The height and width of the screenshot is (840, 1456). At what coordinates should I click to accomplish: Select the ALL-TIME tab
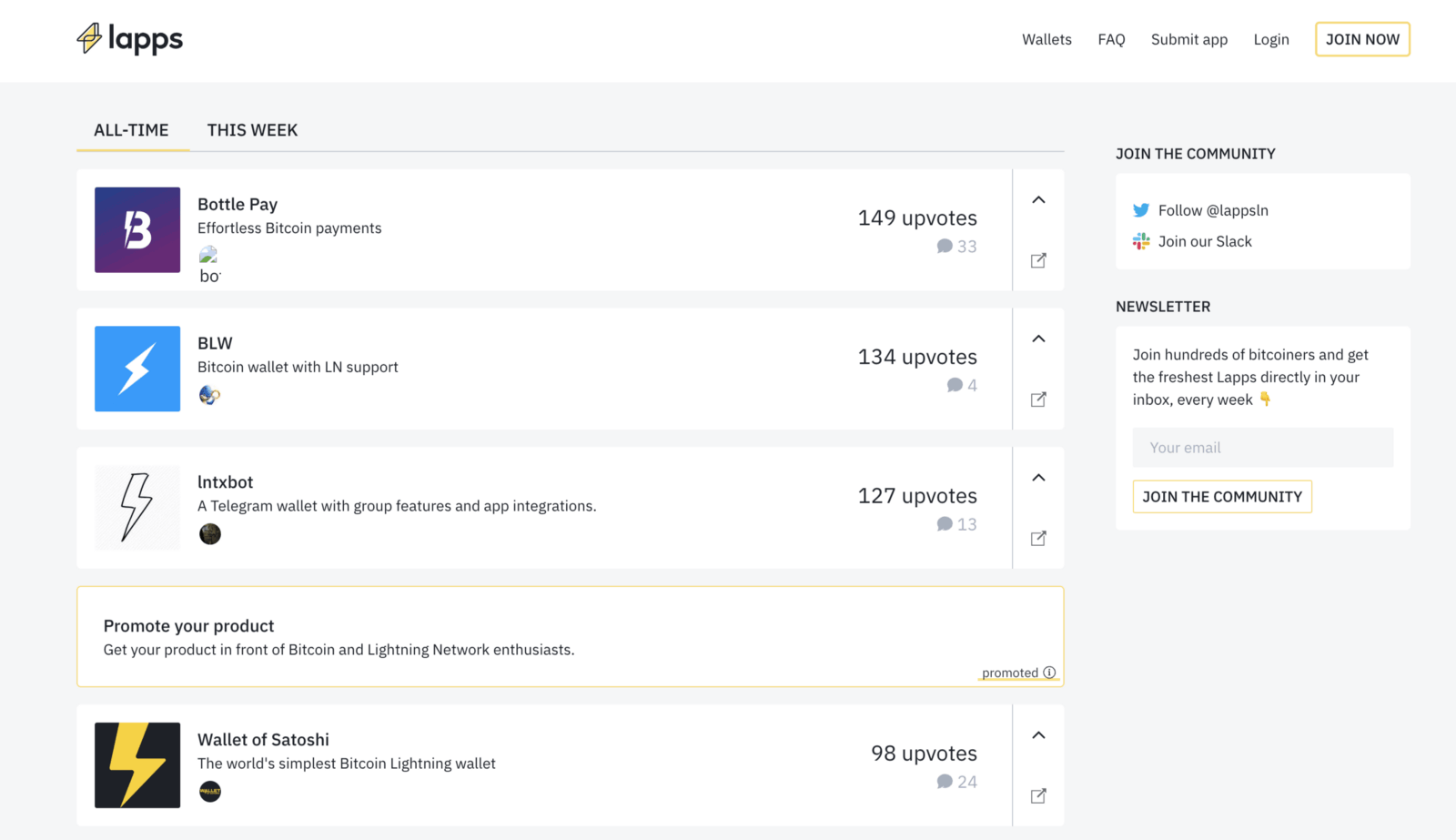pos(131,130)
